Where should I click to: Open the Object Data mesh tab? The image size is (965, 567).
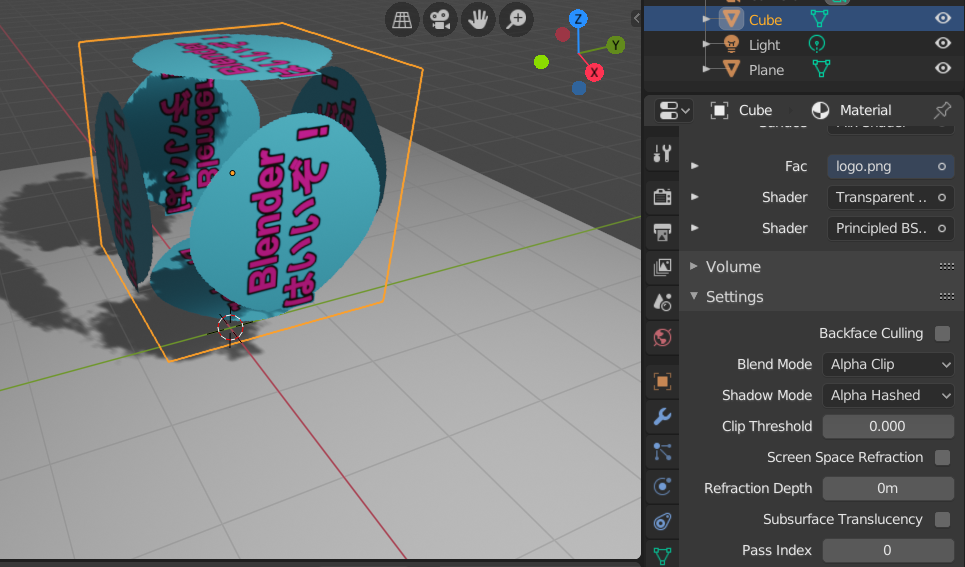click(x=662, y=555)
